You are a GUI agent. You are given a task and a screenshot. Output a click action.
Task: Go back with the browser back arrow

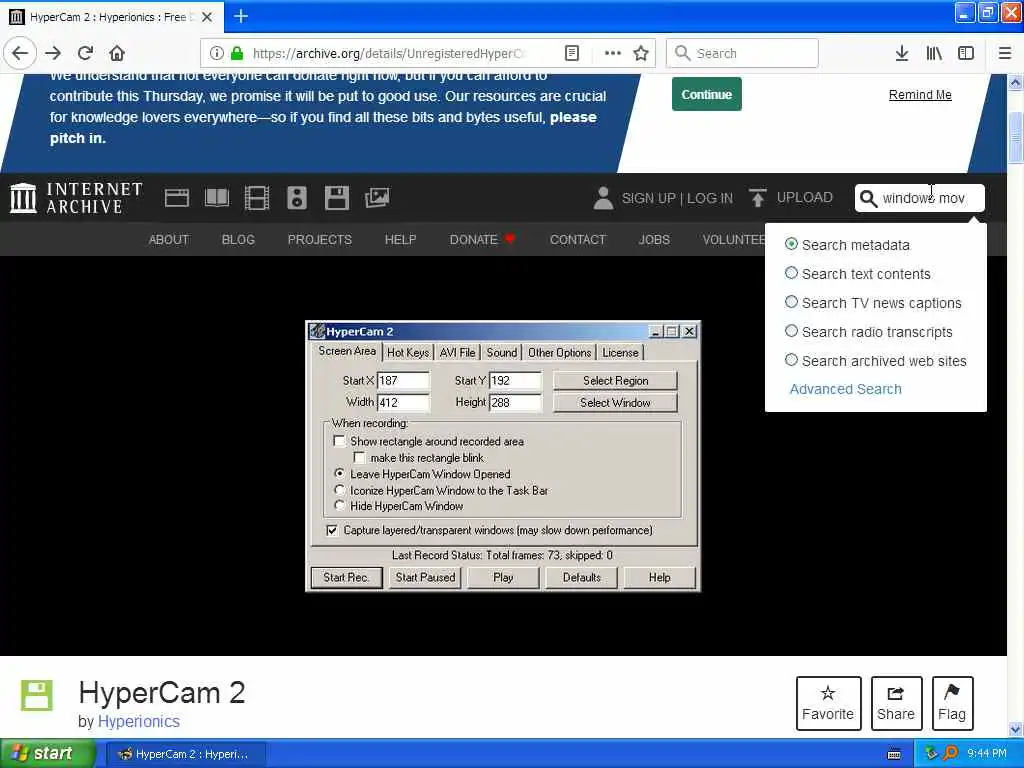20,53
